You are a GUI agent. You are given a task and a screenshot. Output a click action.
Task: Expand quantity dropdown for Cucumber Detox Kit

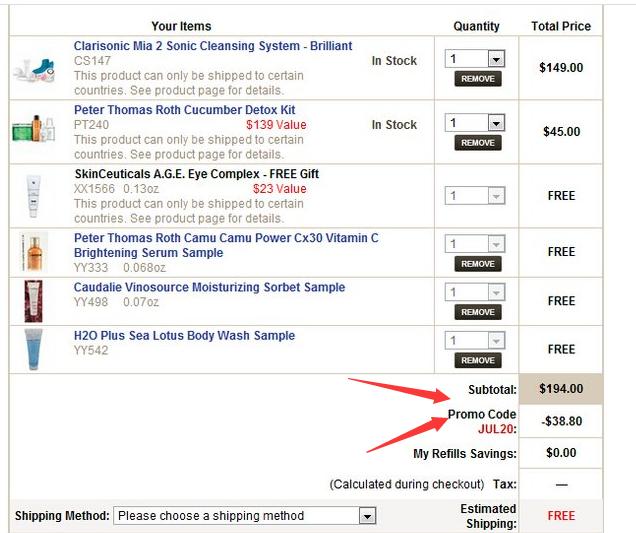[x=496, y=123]
